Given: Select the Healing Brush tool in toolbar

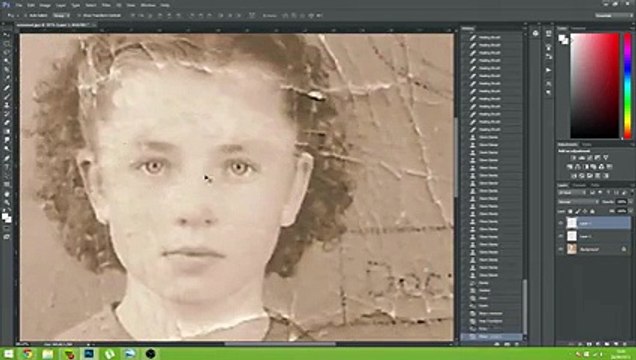Looking at the screenshot, I should [x=6, y=88].
